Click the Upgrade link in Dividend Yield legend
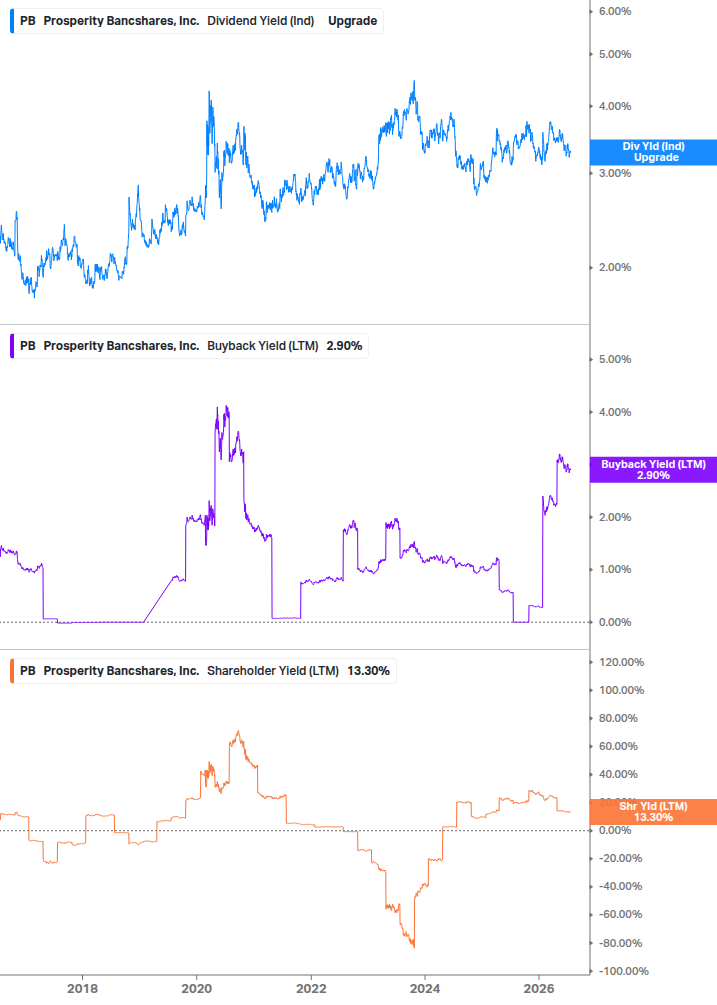This screenshot has height=1005, width=717. pyautogui.click(x=352, y=21)
